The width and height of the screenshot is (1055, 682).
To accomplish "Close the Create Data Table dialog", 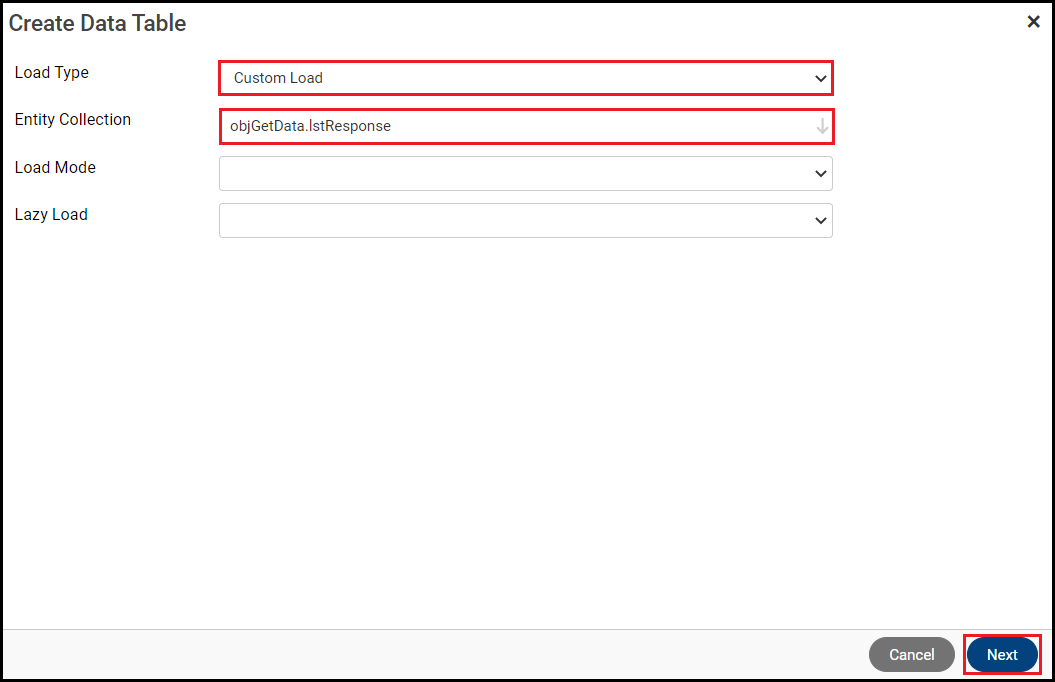I will pyautogui.click(x=1033, y=22).
